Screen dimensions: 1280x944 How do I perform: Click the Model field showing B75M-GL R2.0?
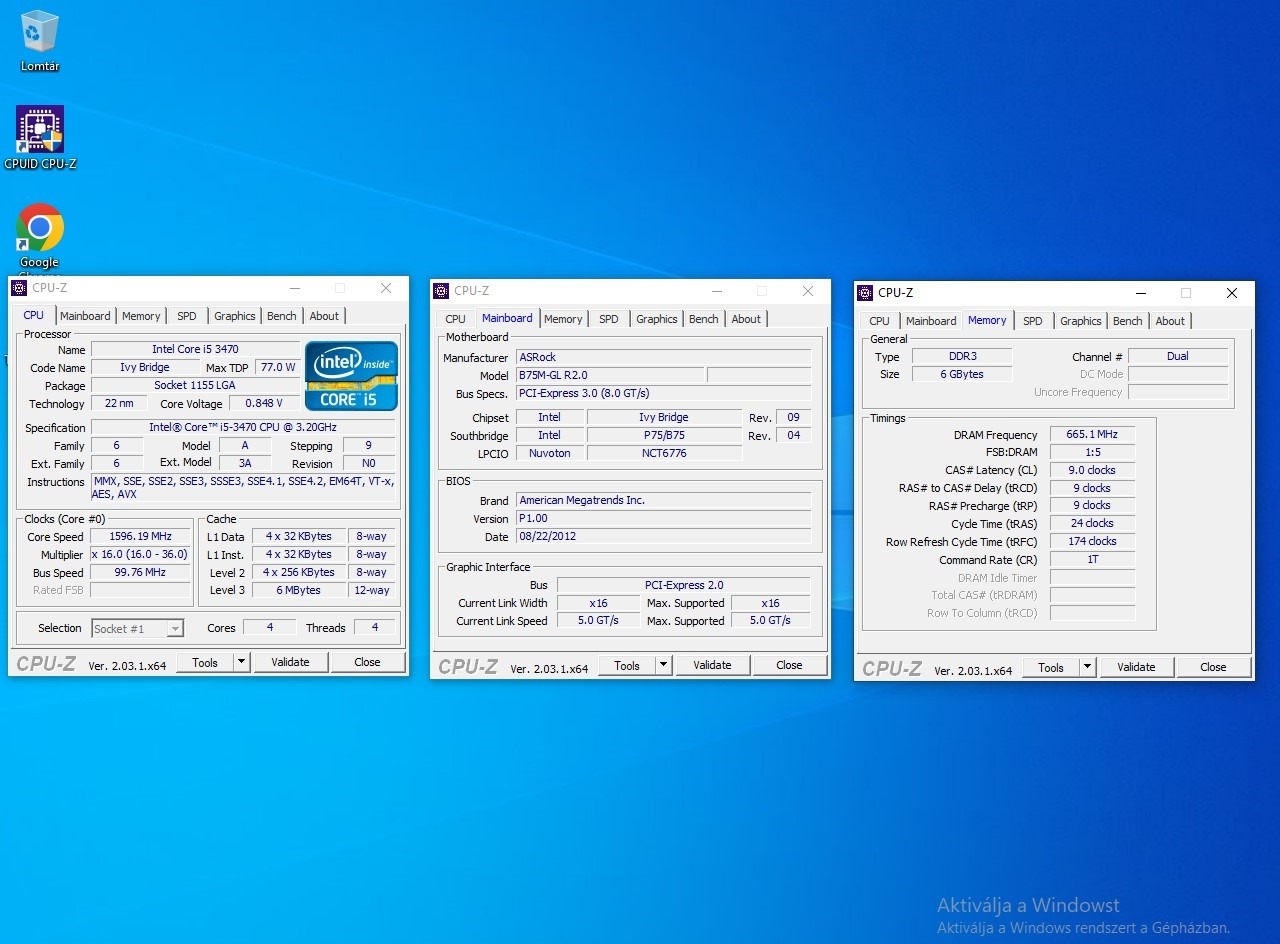610,375
